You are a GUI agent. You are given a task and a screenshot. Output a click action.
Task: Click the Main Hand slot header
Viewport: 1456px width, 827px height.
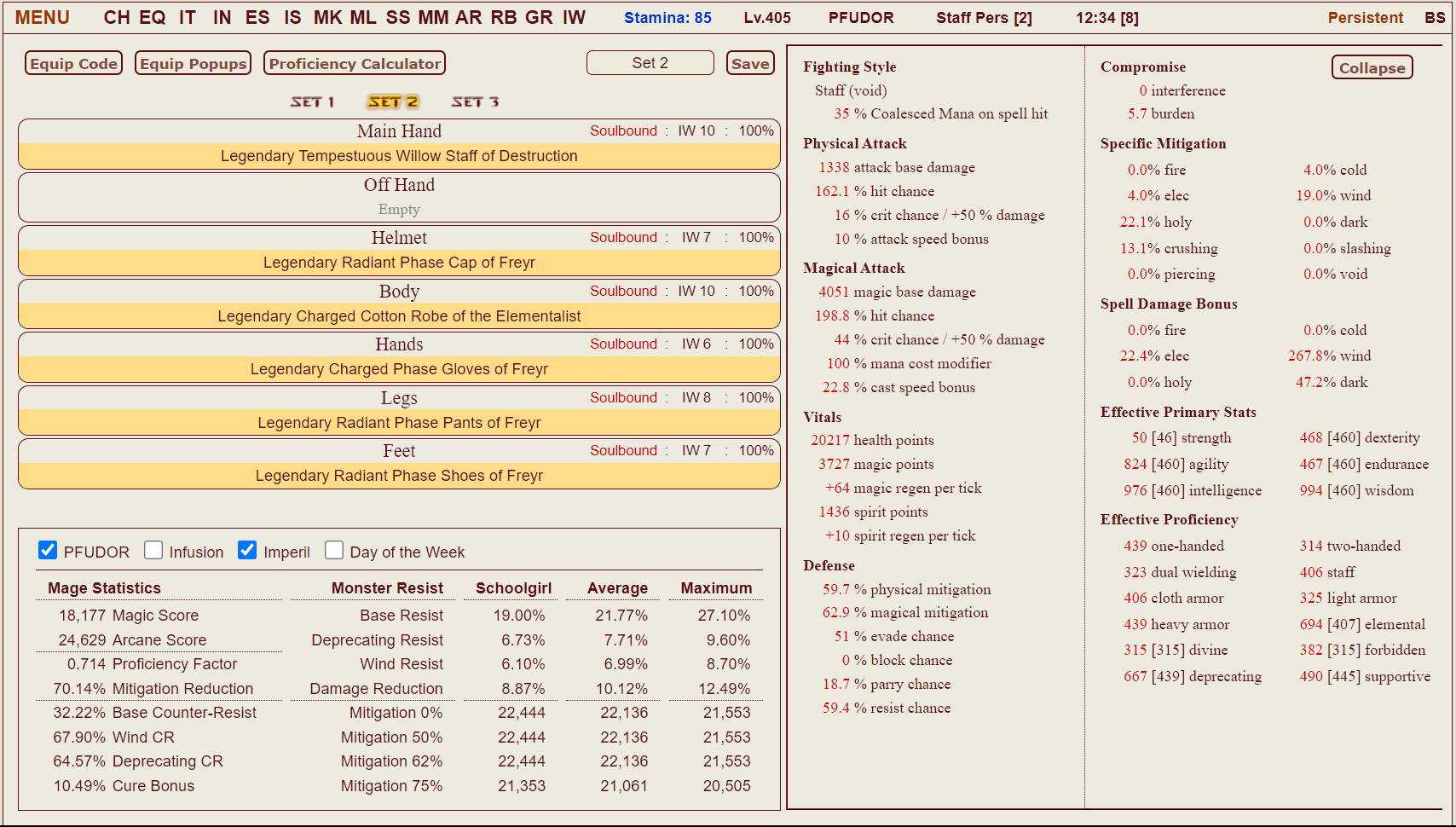(x=399, y=131)
